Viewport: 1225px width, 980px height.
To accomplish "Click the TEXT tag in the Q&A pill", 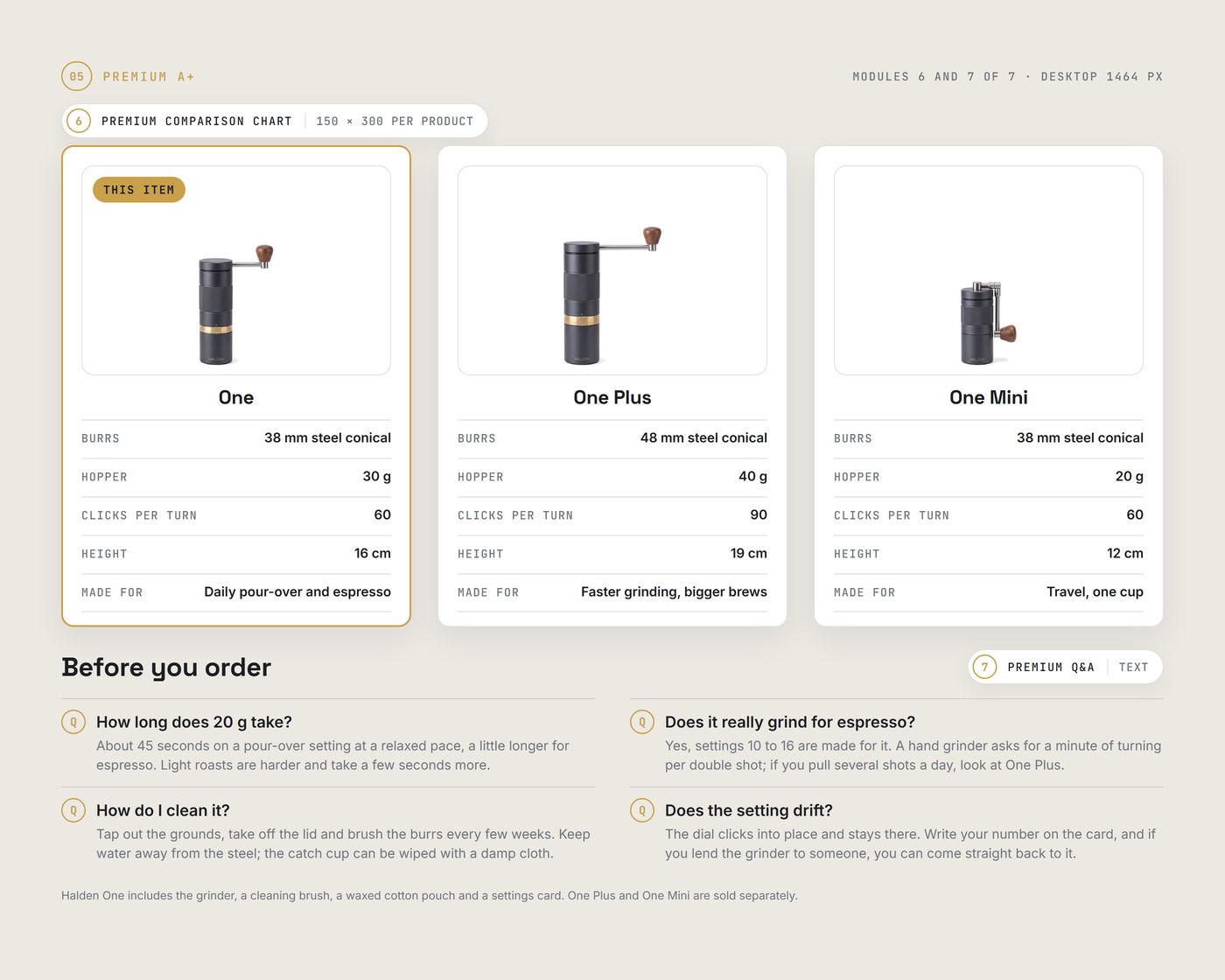I will [1133, 667].
